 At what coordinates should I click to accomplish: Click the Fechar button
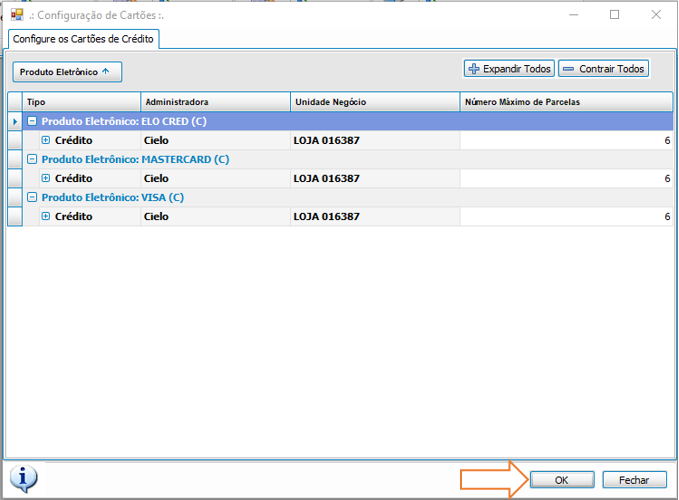pos(634,480)
